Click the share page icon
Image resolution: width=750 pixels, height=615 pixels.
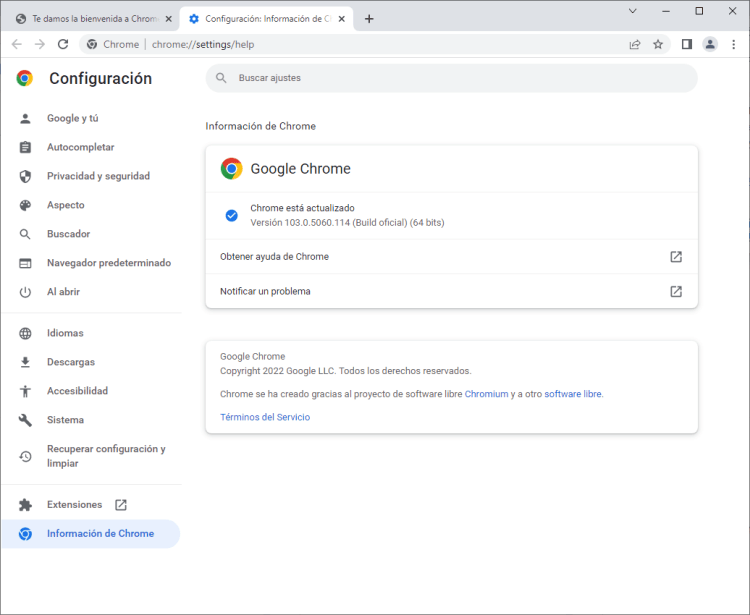(635, 44)
